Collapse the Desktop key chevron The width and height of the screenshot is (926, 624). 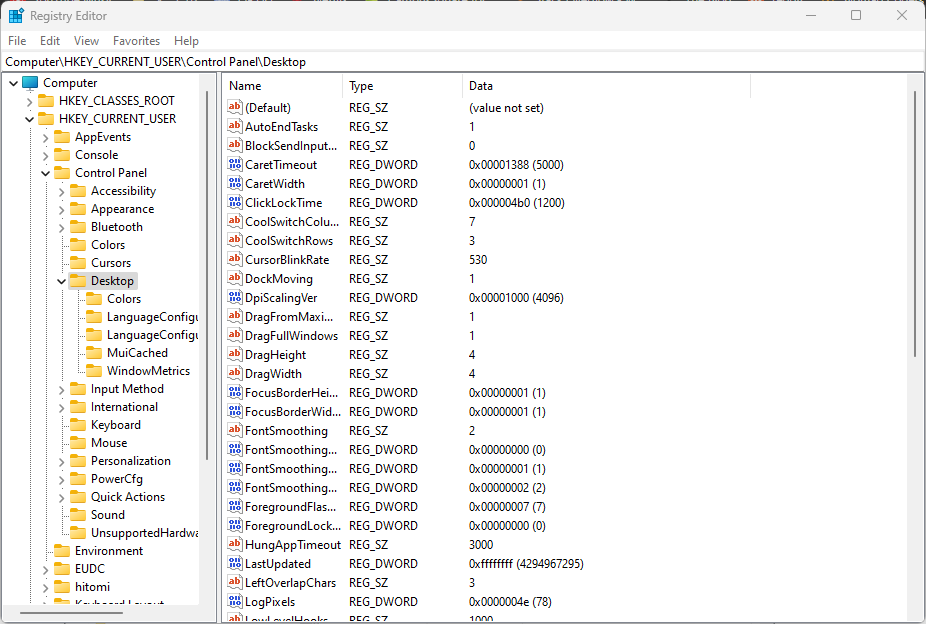61,281
